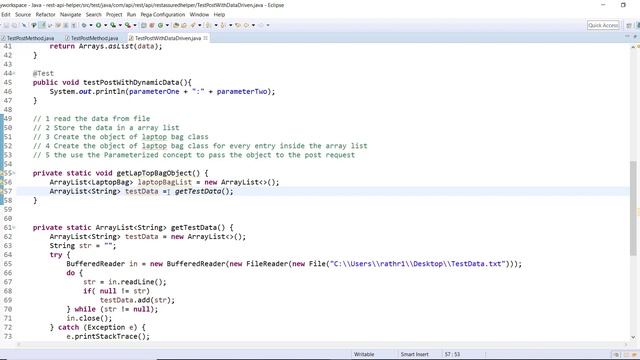Click the Next Annotation toolbar icon
Screen dimensions: 640x360
coord(208,25)
